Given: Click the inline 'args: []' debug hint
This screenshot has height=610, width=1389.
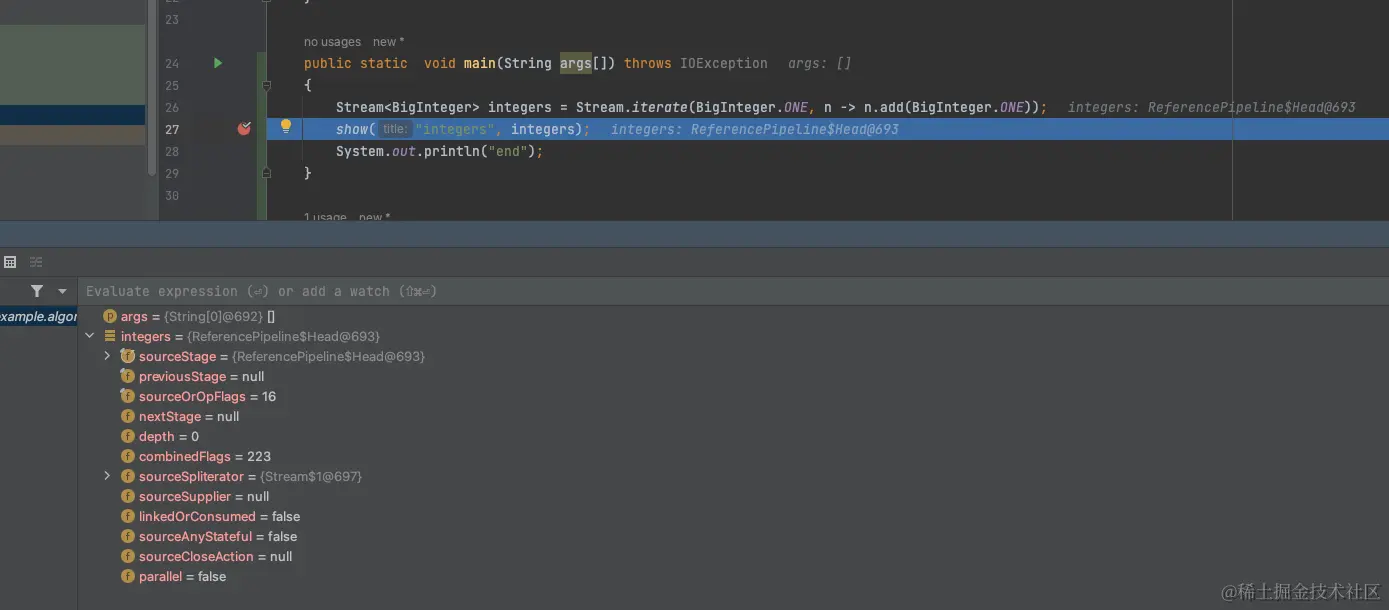Looking at the screenshot, I should point(820,63).
